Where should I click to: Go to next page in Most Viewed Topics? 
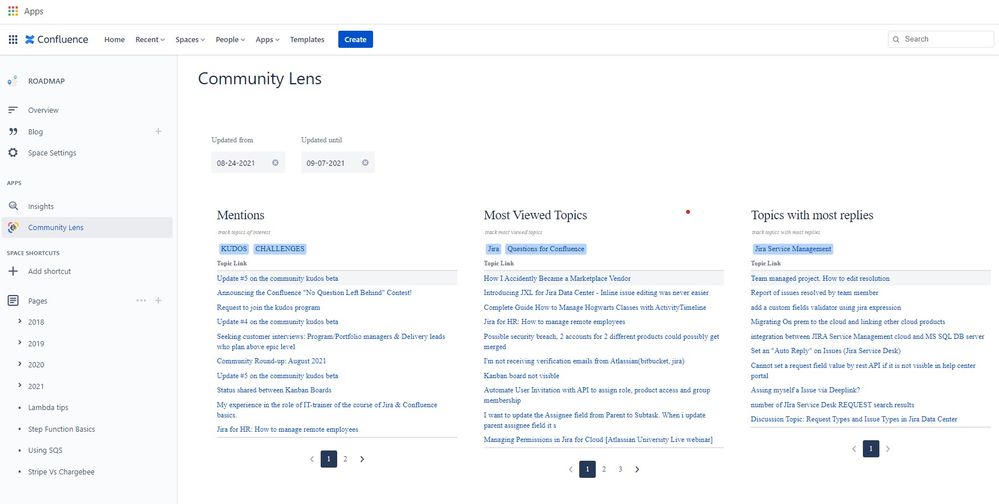coord(637,470)
